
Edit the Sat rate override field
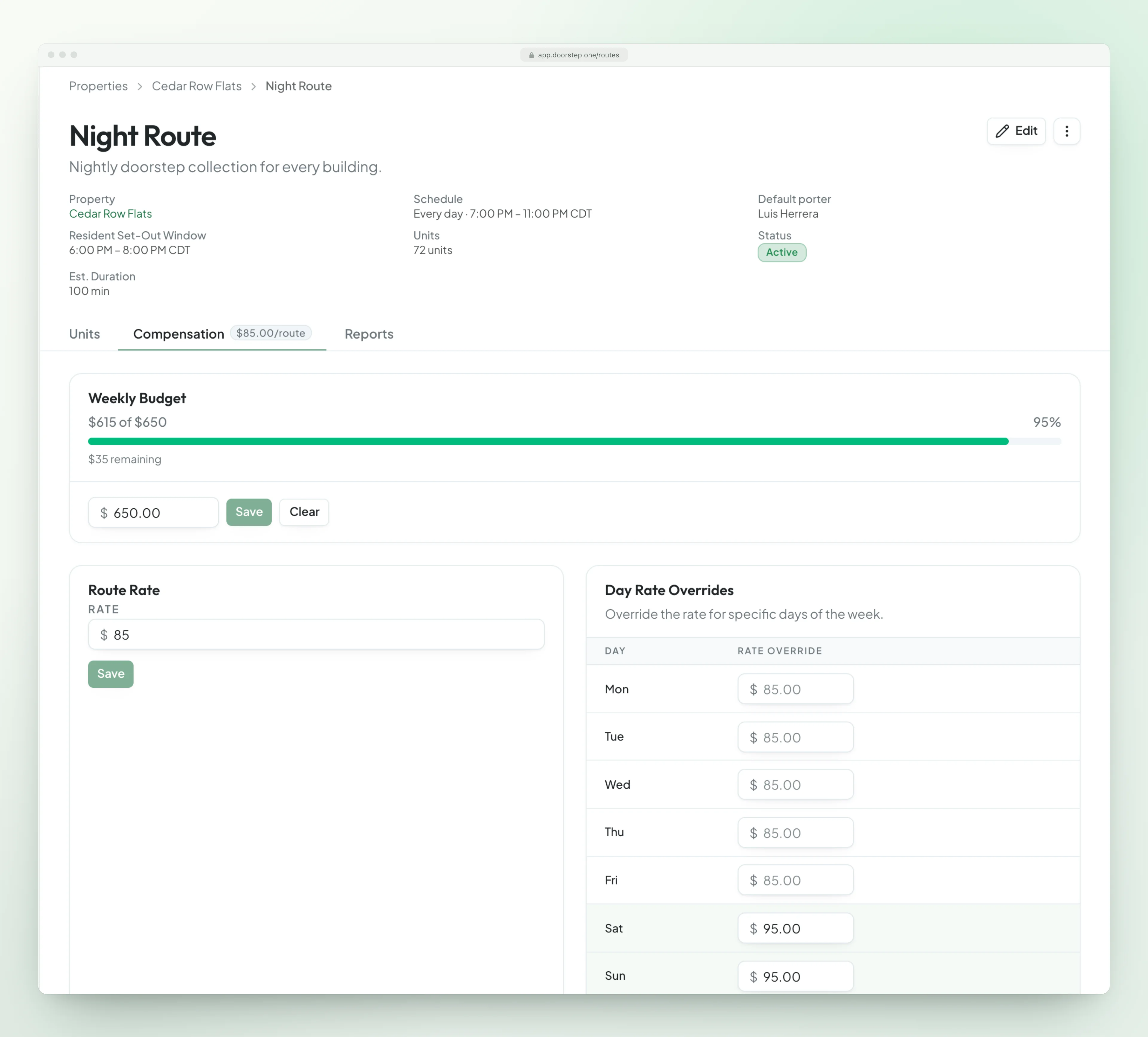click(795, 928)
